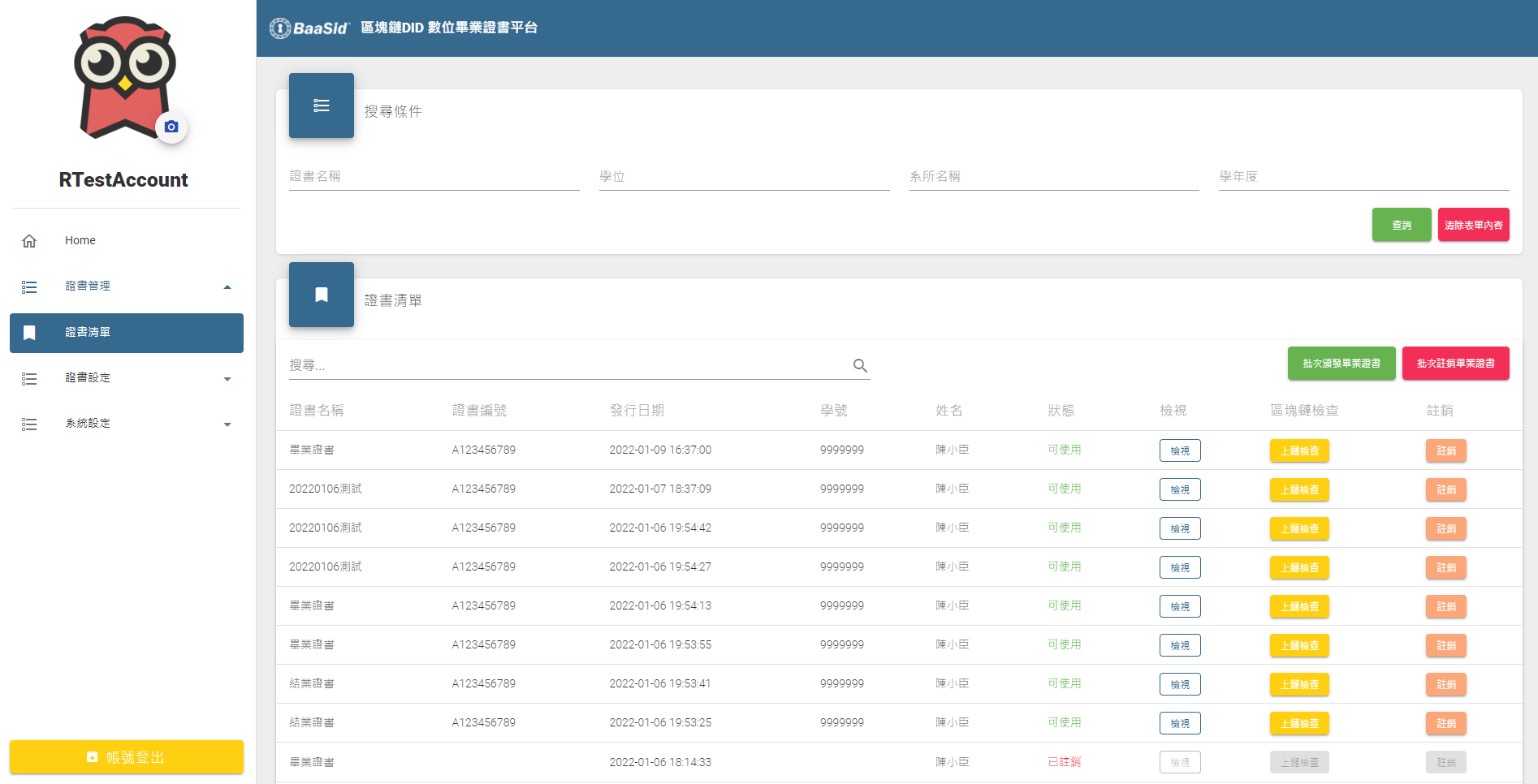Click the list icon next to 證書設定
Image resolution: width=1538 pixels, height=784 pixels.
(29, 378)
